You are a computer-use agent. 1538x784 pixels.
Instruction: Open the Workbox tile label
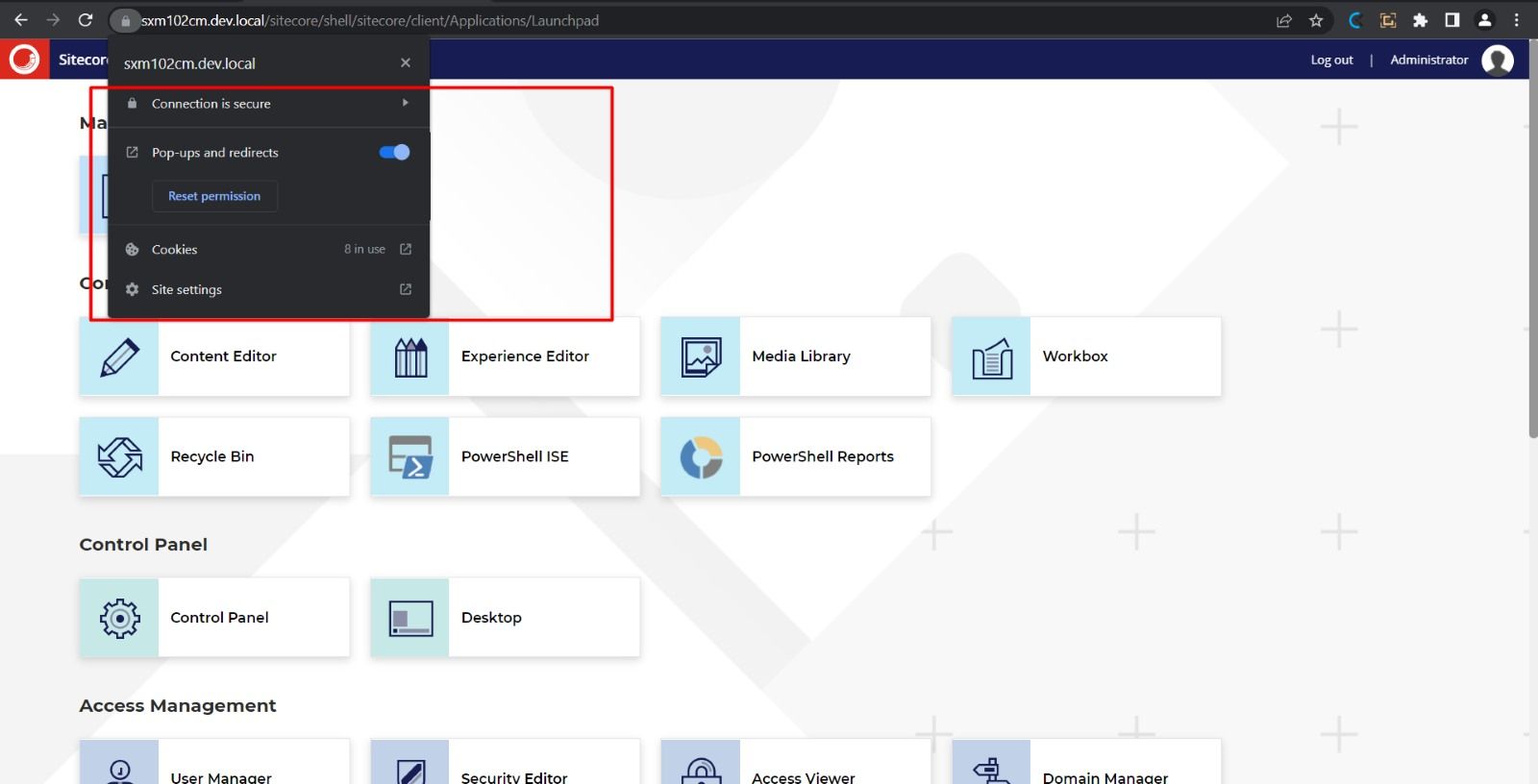click(1075, 356)
